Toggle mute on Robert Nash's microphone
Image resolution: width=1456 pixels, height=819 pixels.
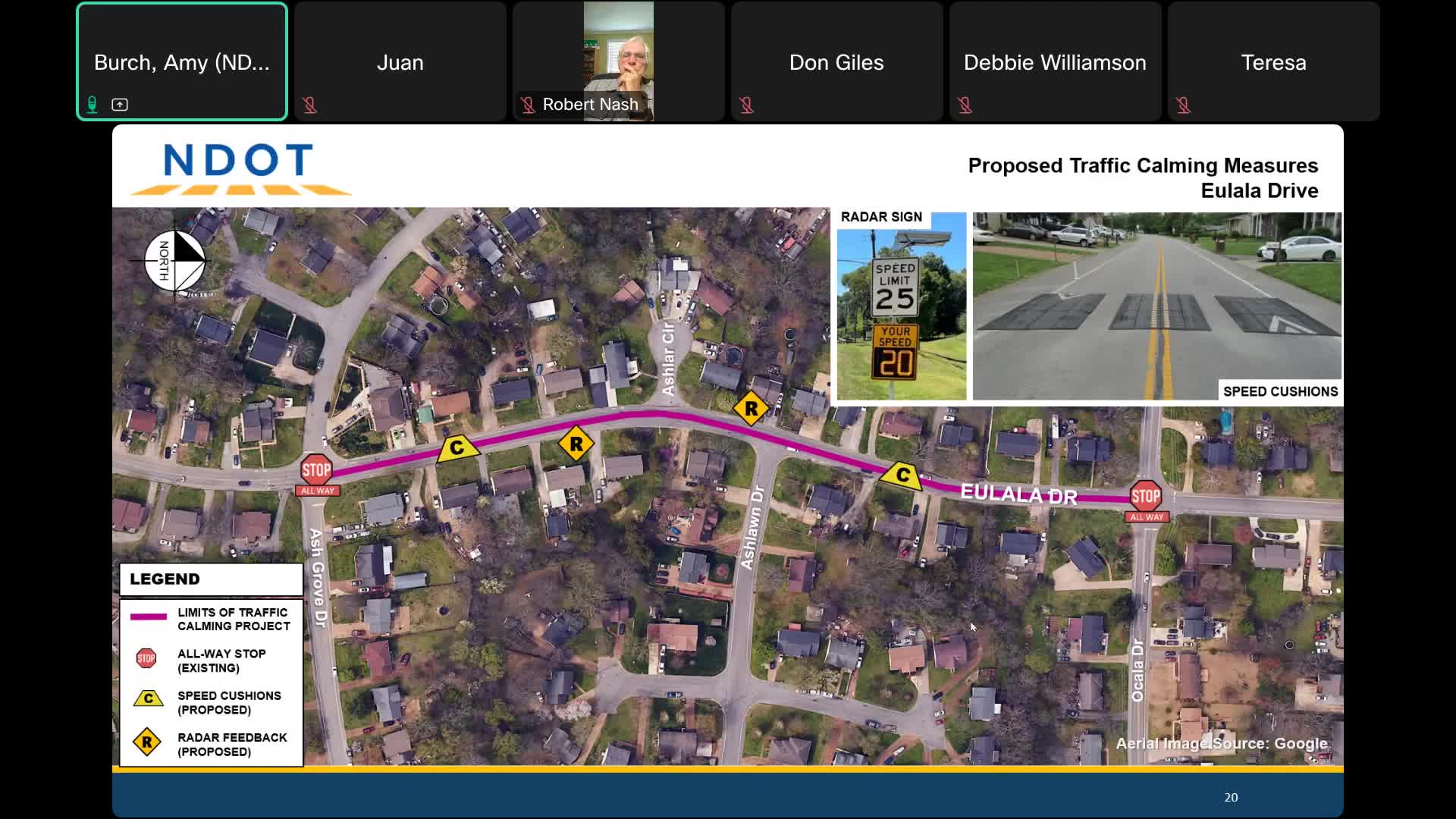pyautogui.click(x=529, y=104)
